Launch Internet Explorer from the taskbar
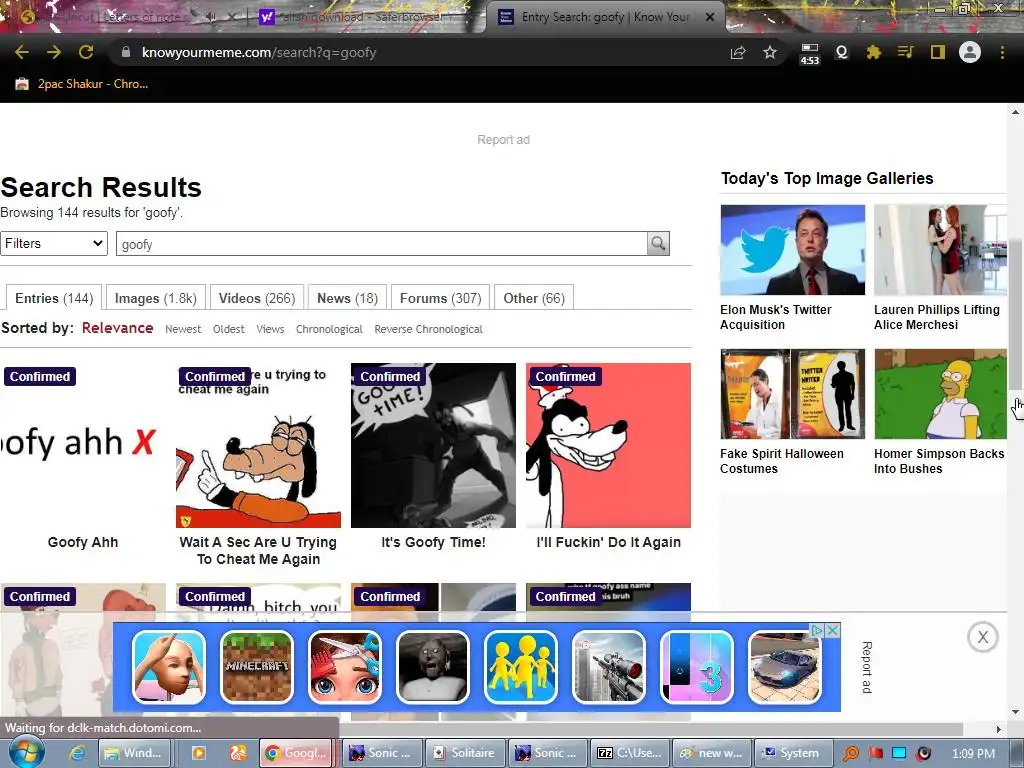The width and height of the screenshot is (1024, 768). (x=77, y=753)
